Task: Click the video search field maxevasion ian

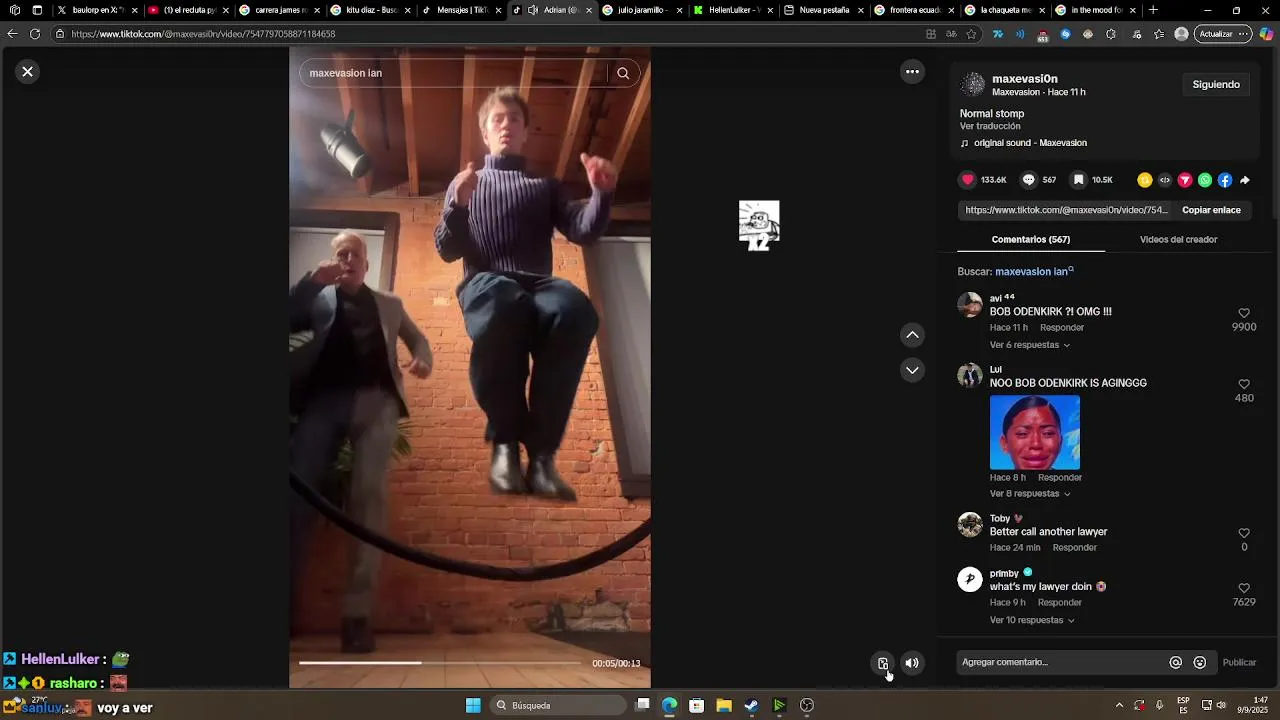Action: click(x=455, y=73)
